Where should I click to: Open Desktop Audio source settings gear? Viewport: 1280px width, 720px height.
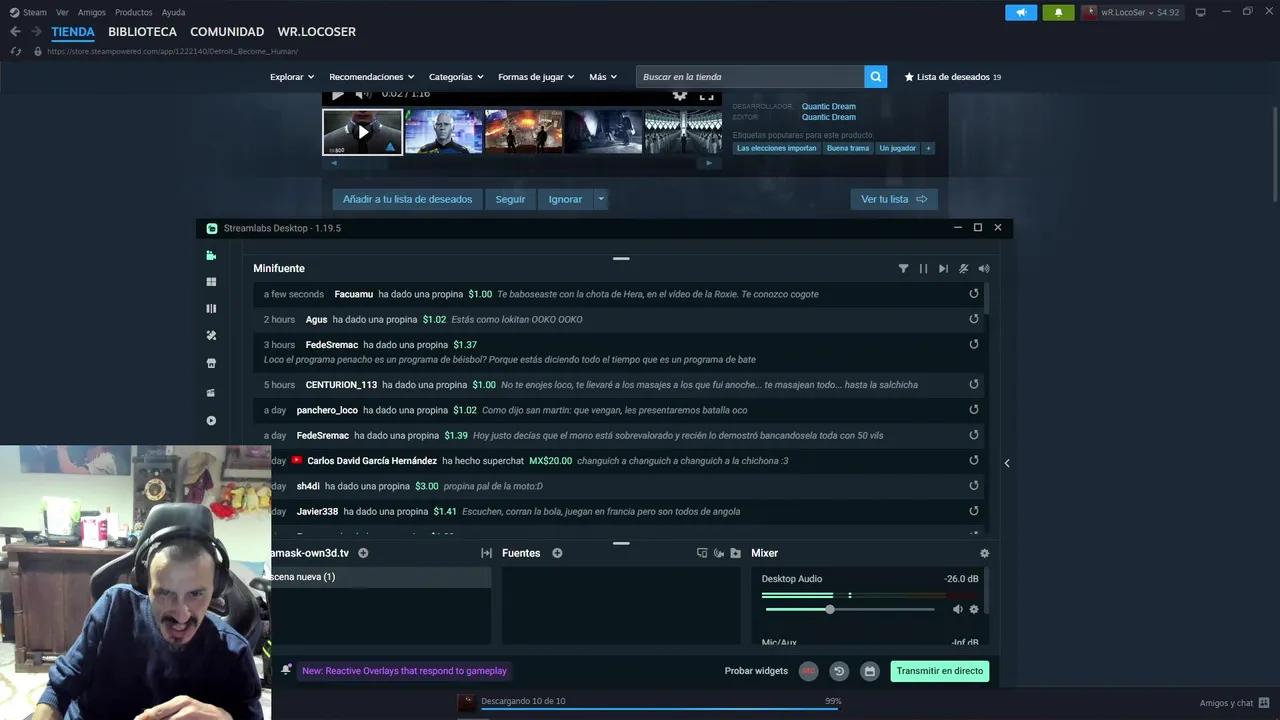974,609
